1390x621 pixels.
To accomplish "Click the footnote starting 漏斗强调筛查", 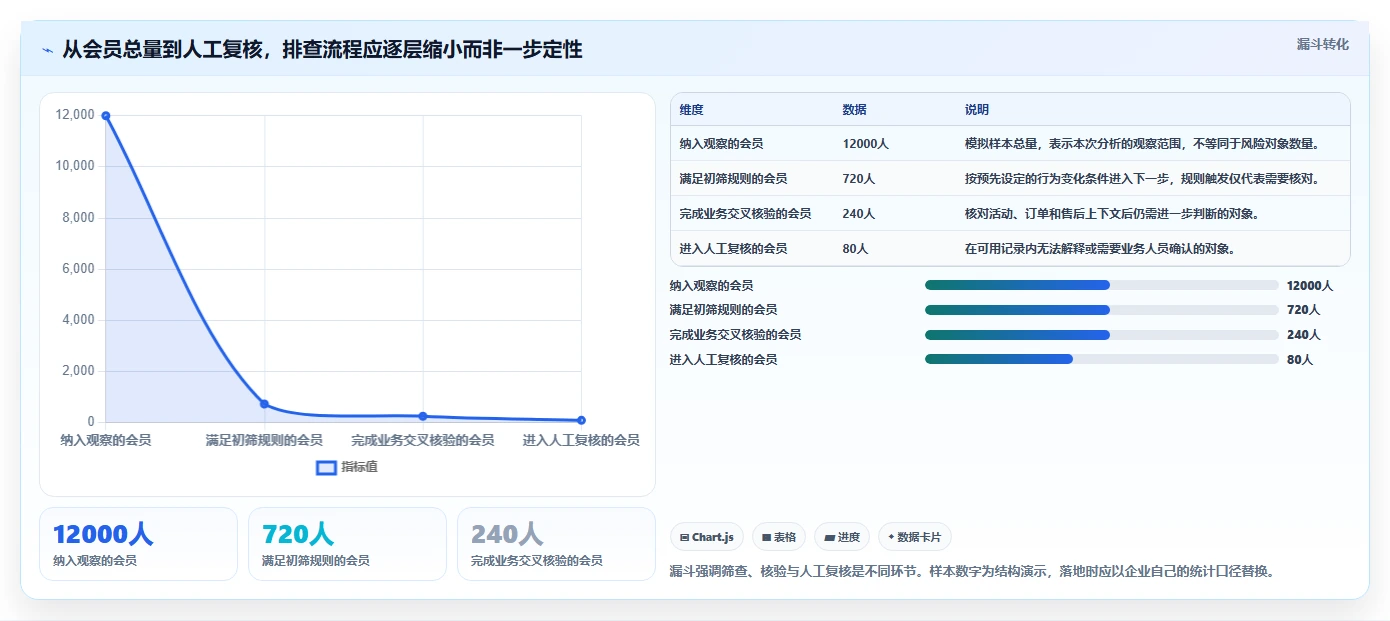I will coord(973,572).
